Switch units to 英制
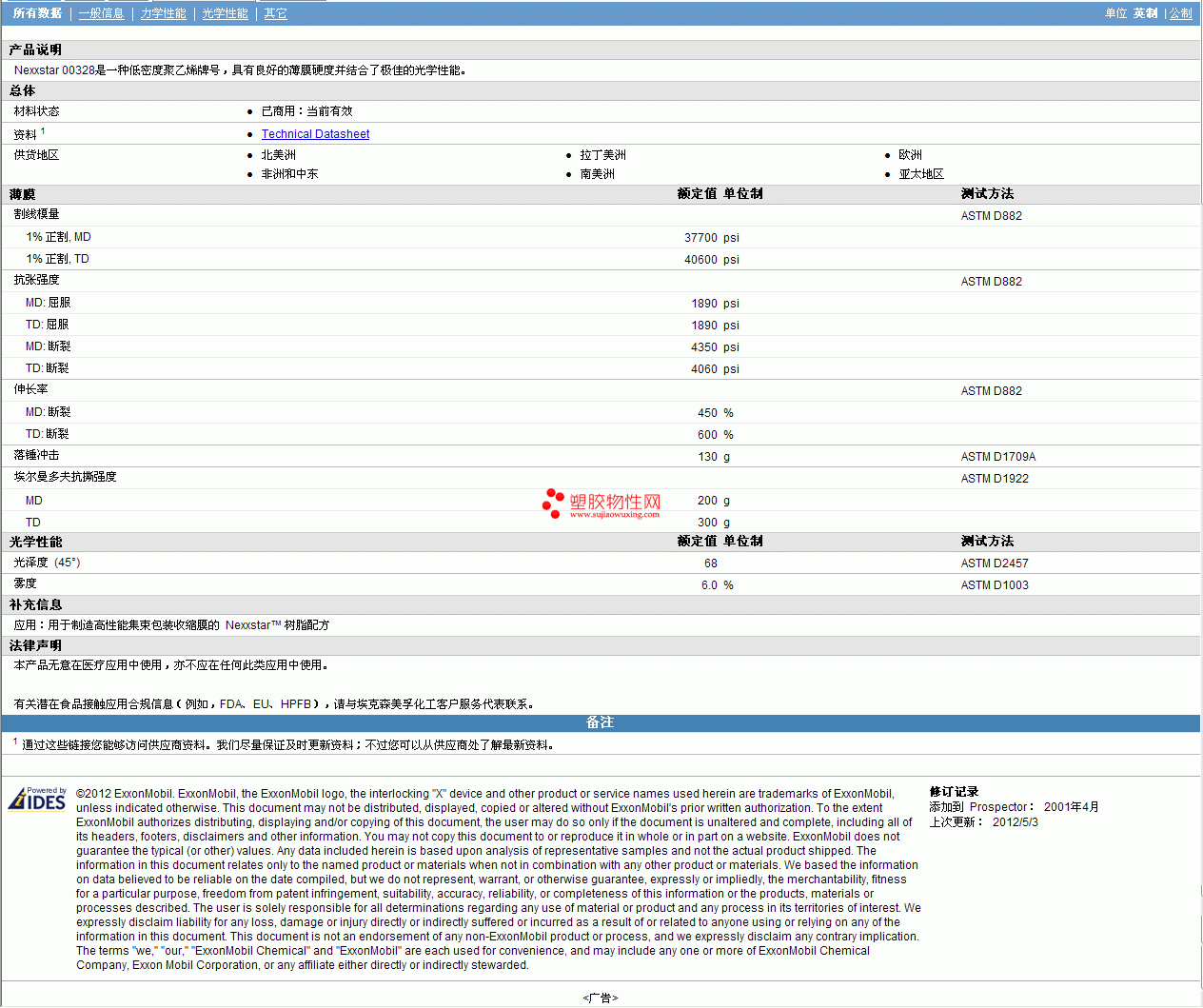This screenshot has width=1203, height=1008. pyautogui.click(x=1146, y=13)
